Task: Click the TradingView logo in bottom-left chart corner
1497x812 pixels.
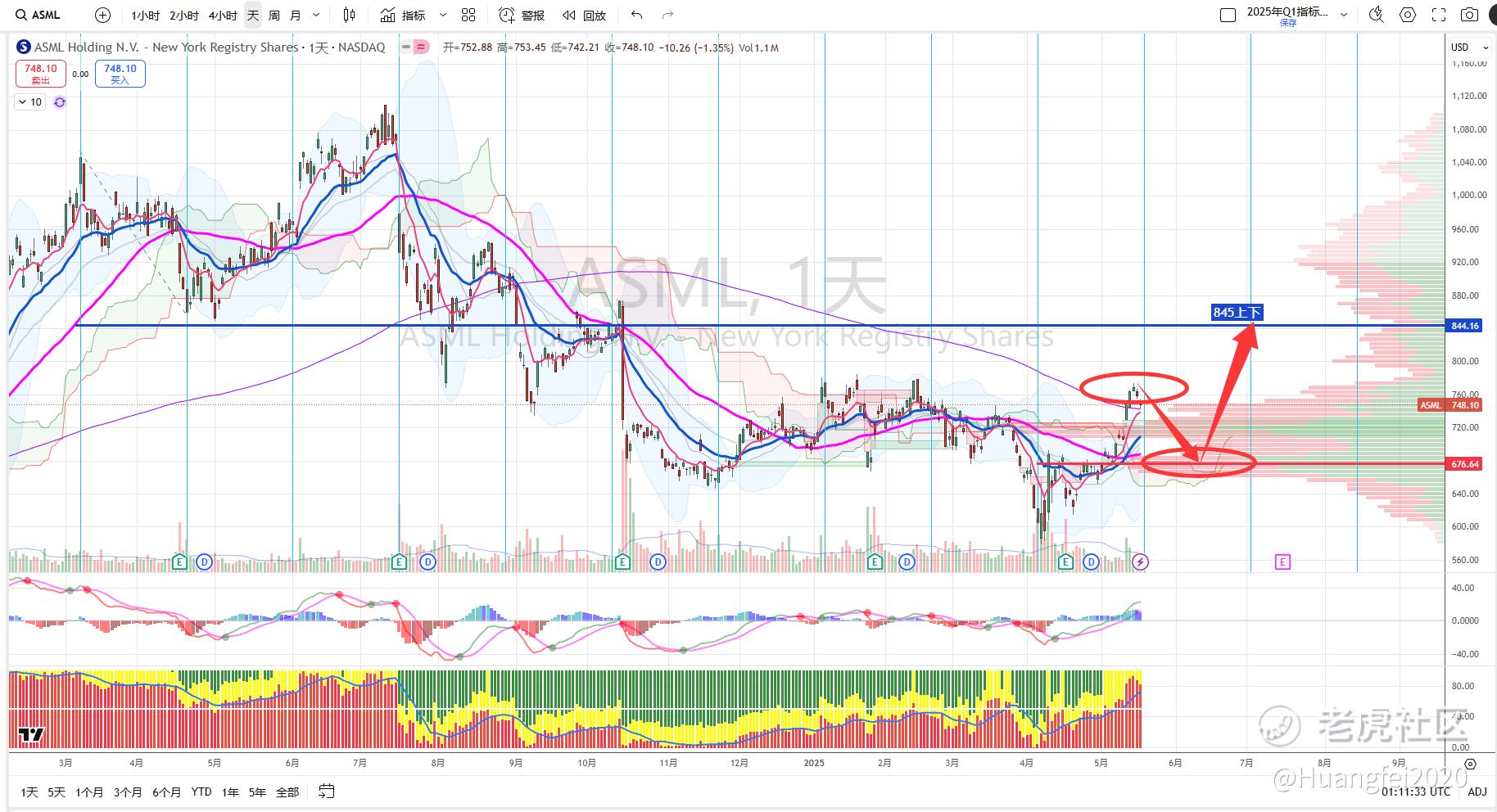Action: click(31, 735)
